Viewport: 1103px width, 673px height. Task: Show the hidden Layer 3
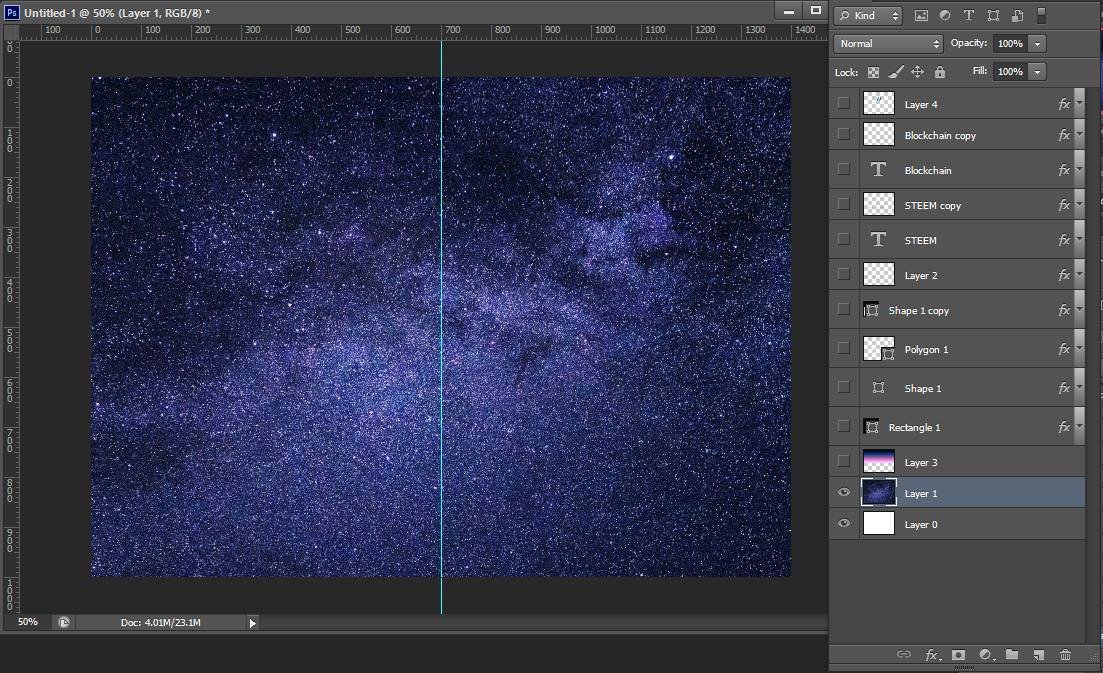coord(844,462)
